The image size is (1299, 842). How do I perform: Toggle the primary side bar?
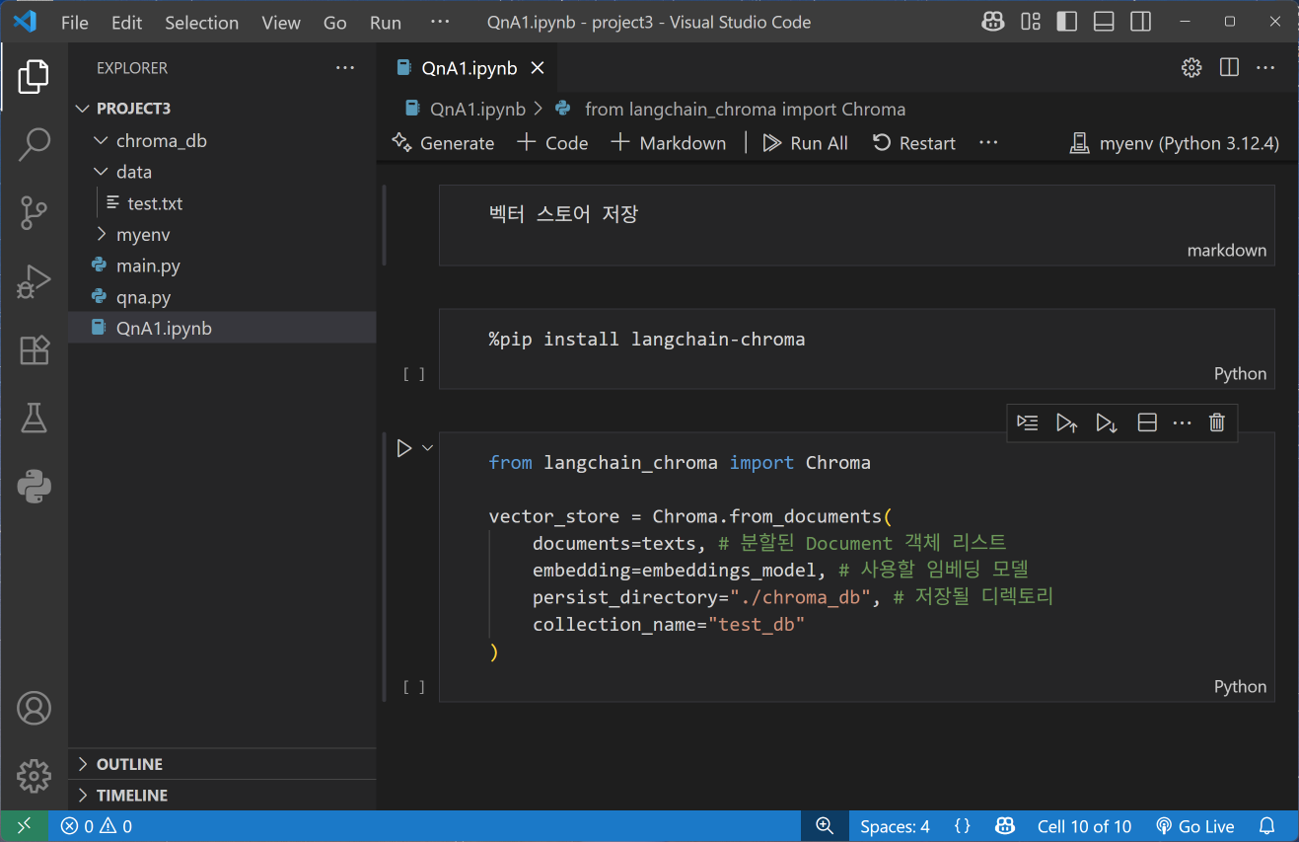point(1067,22)
